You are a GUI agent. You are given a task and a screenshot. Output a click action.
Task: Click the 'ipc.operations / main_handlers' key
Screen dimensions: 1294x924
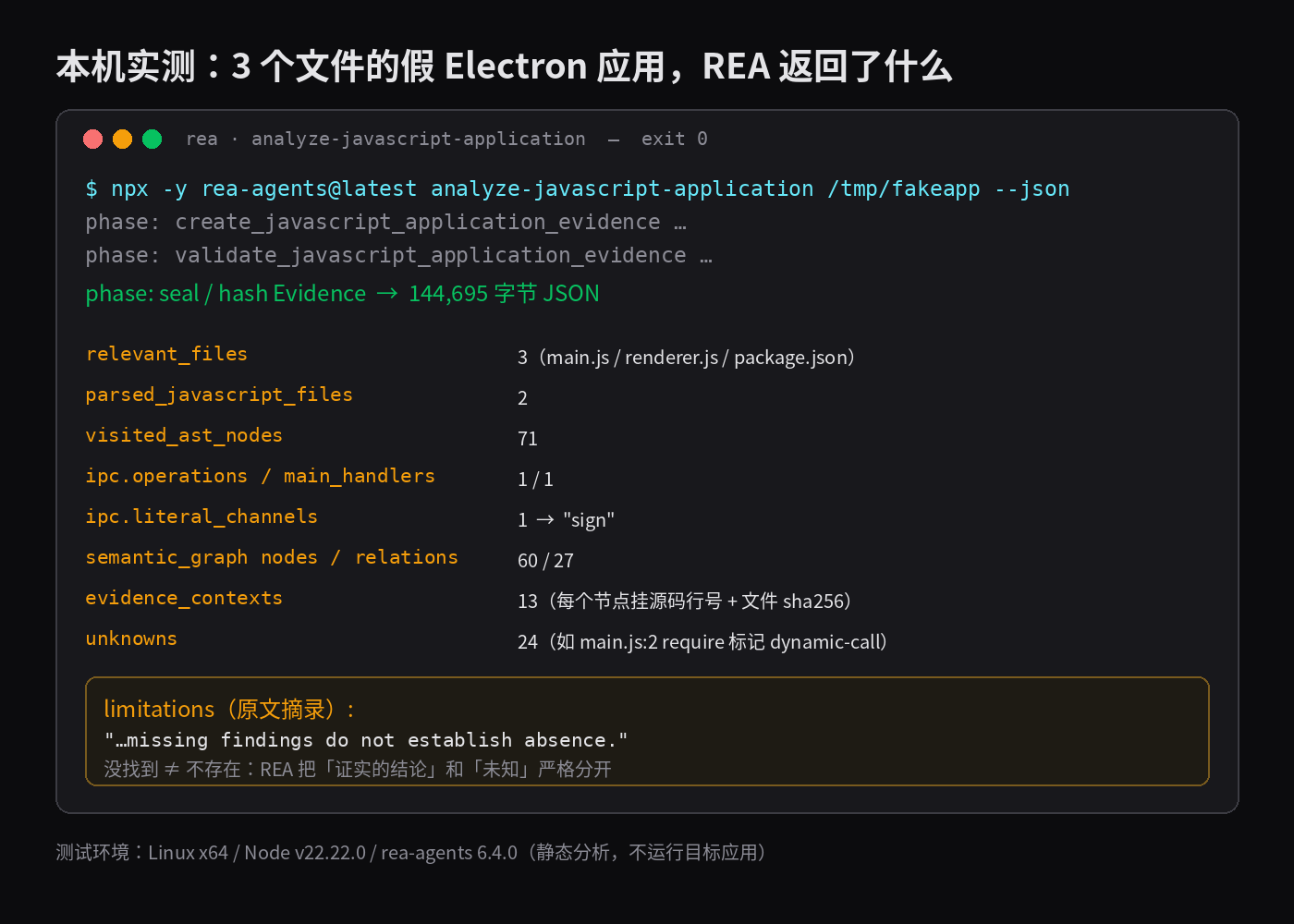[260, 476]
